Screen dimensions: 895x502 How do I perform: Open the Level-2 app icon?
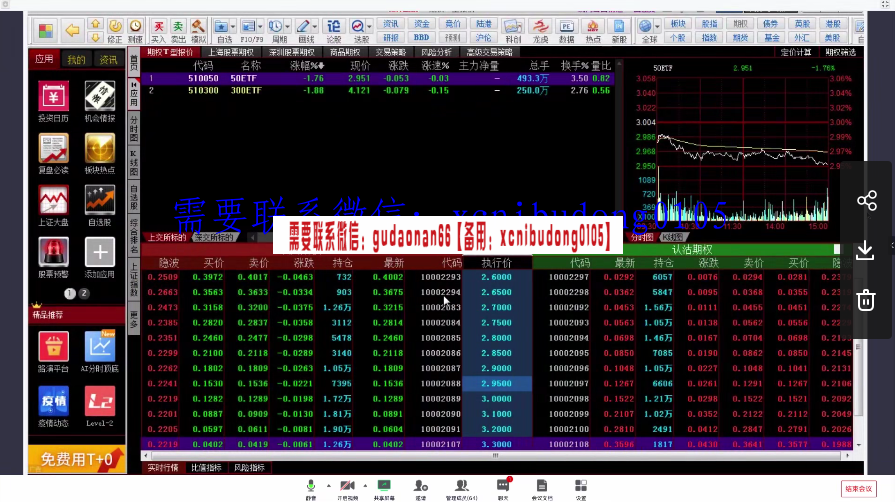pyautogui.click(x=100, y=401)
